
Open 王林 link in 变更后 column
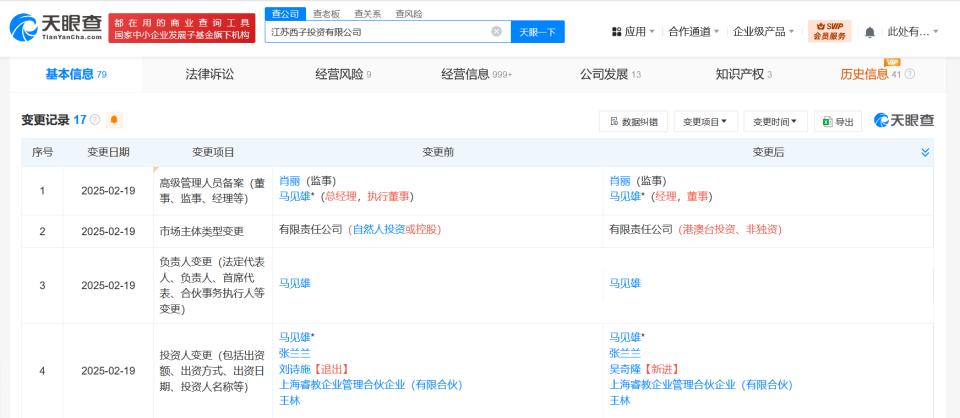pos(620,401)
